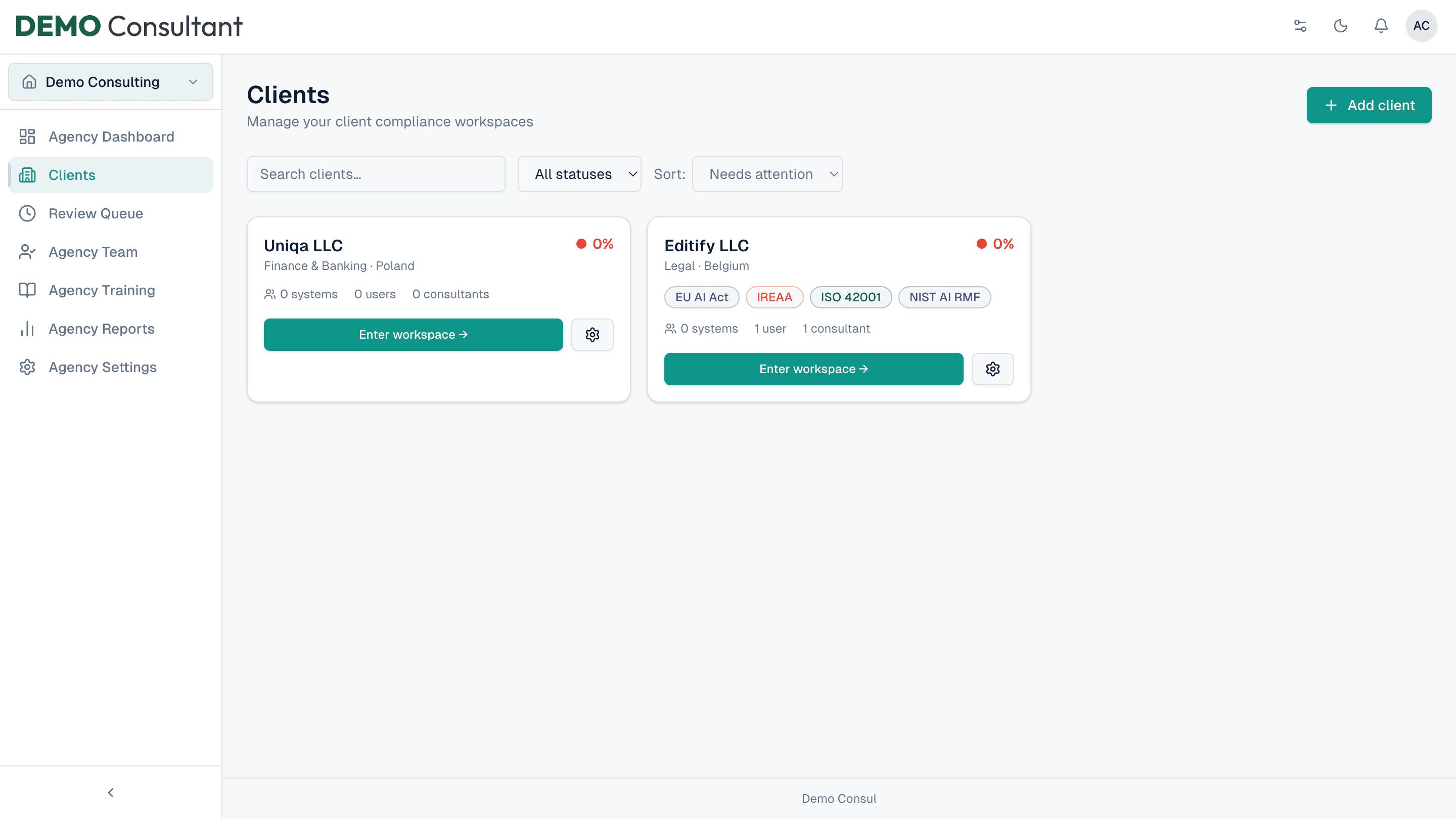
Task: Click 'Legal · Belgium' text
Action: coord(707,266)
